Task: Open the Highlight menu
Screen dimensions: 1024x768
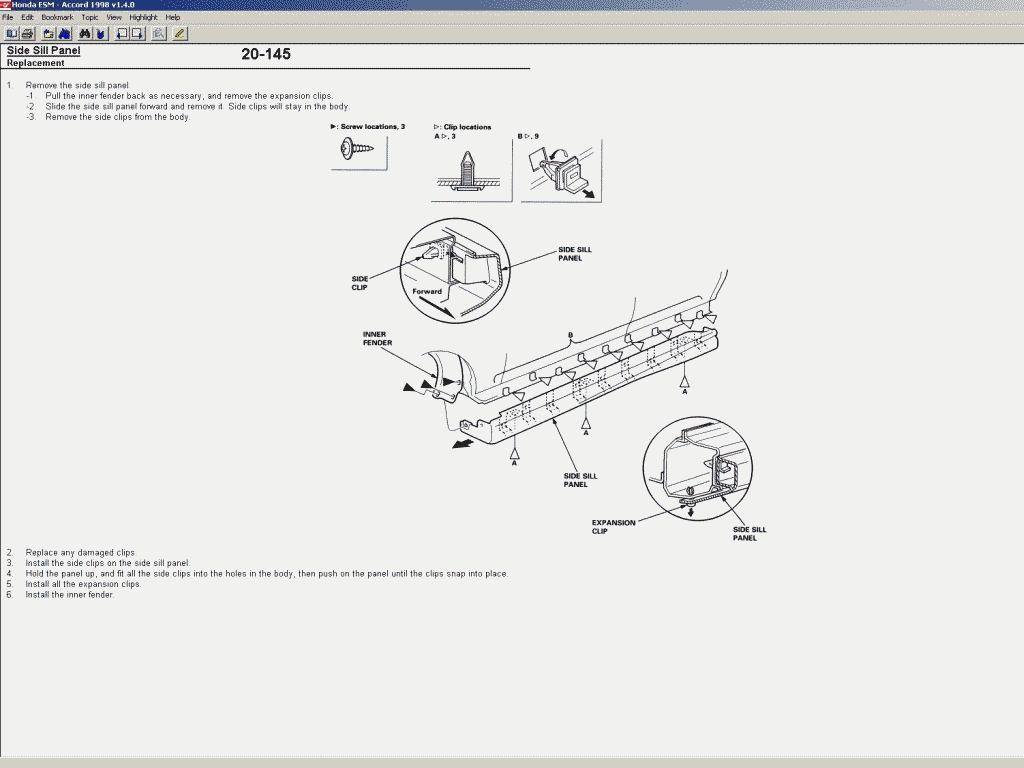Action: 143,17
